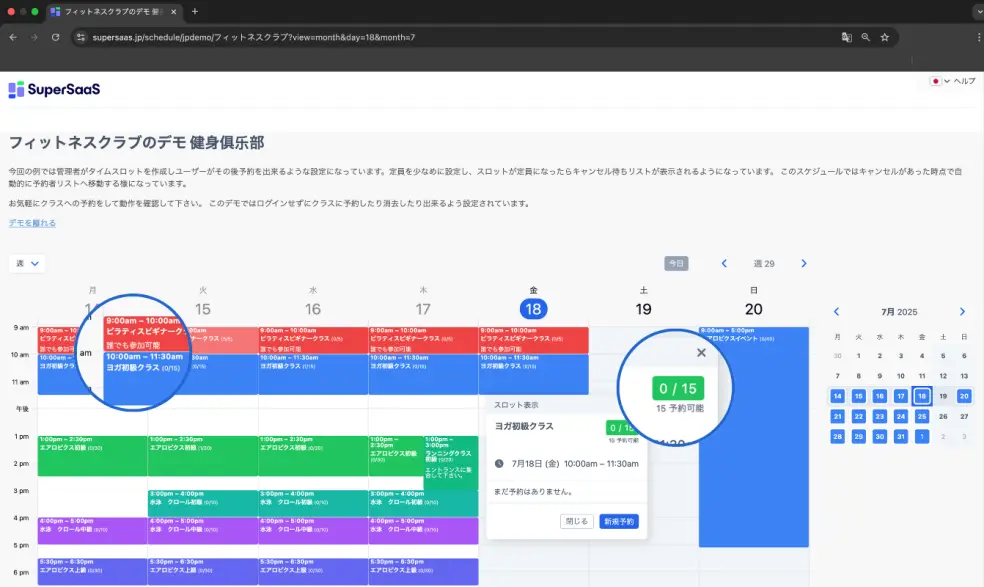Bookmark this page with the star icon

(x=885, y=37)
